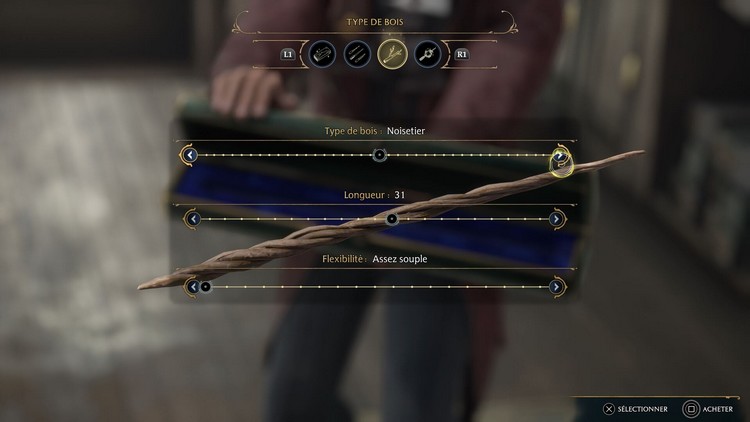Click the R1 next category prompt
This screenshot has width=750, height=422.
[x=462, y=55]
